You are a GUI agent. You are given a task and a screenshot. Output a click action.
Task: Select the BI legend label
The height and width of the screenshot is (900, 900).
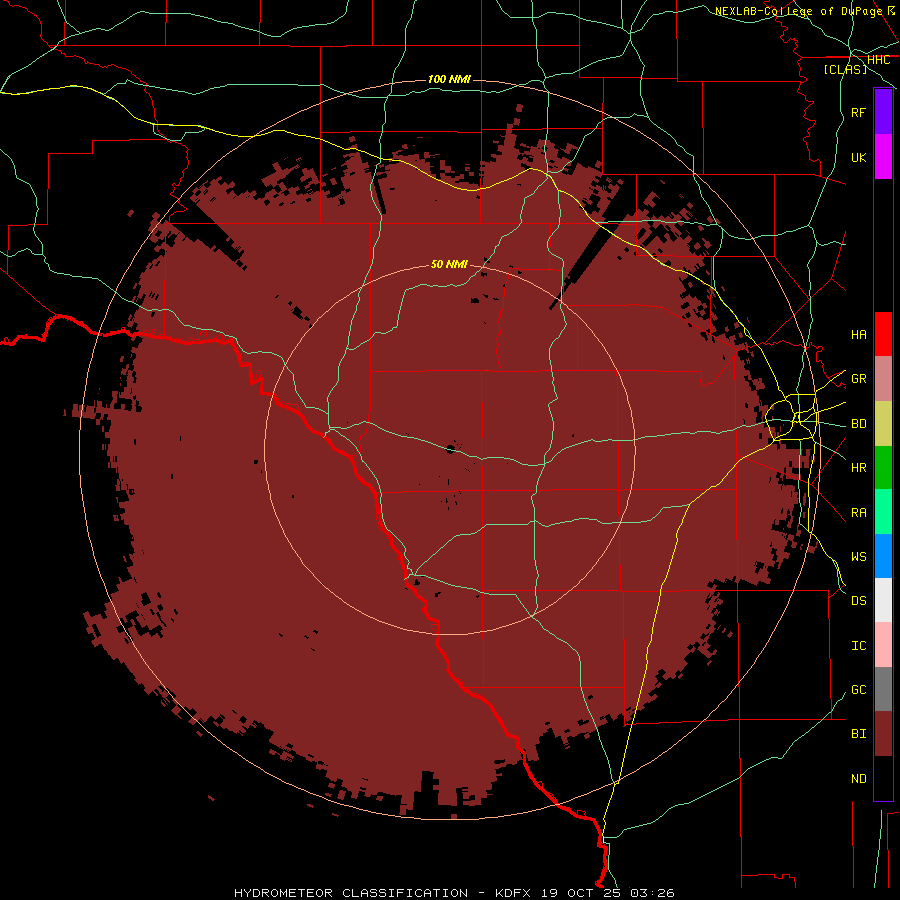coord(858,734)
